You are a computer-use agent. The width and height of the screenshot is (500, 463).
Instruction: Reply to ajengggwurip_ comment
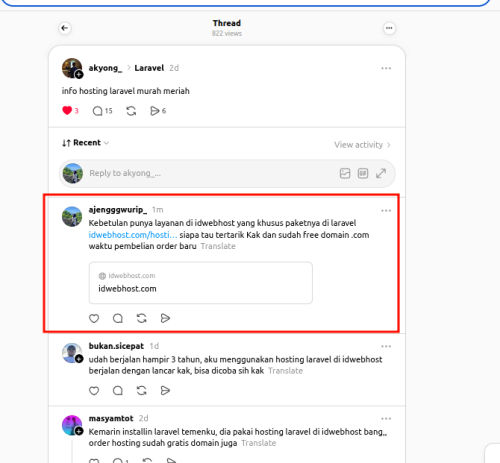click(118, 318)
